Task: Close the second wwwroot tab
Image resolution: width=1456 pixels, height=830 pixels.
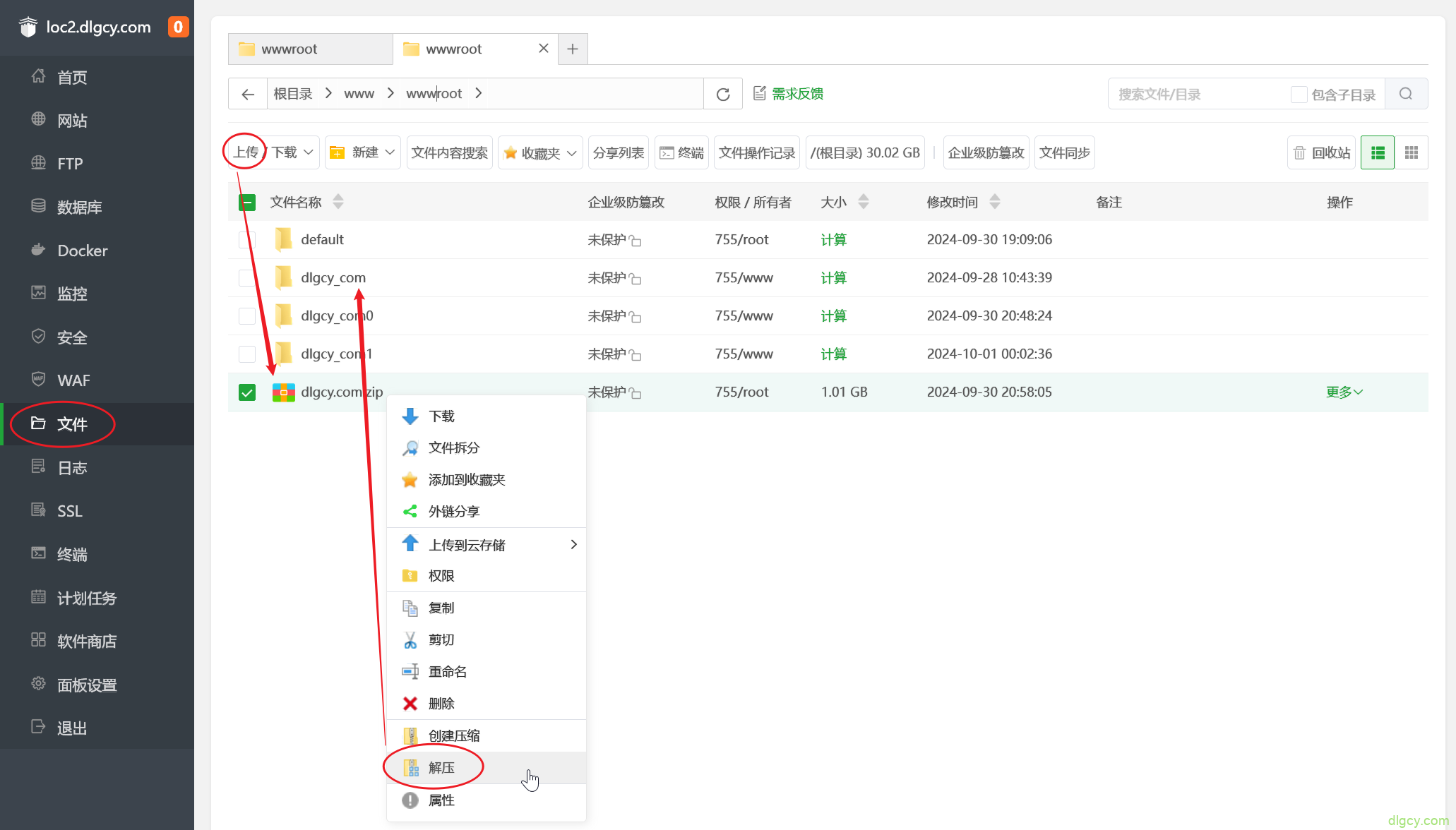Action: pos(543,48)
